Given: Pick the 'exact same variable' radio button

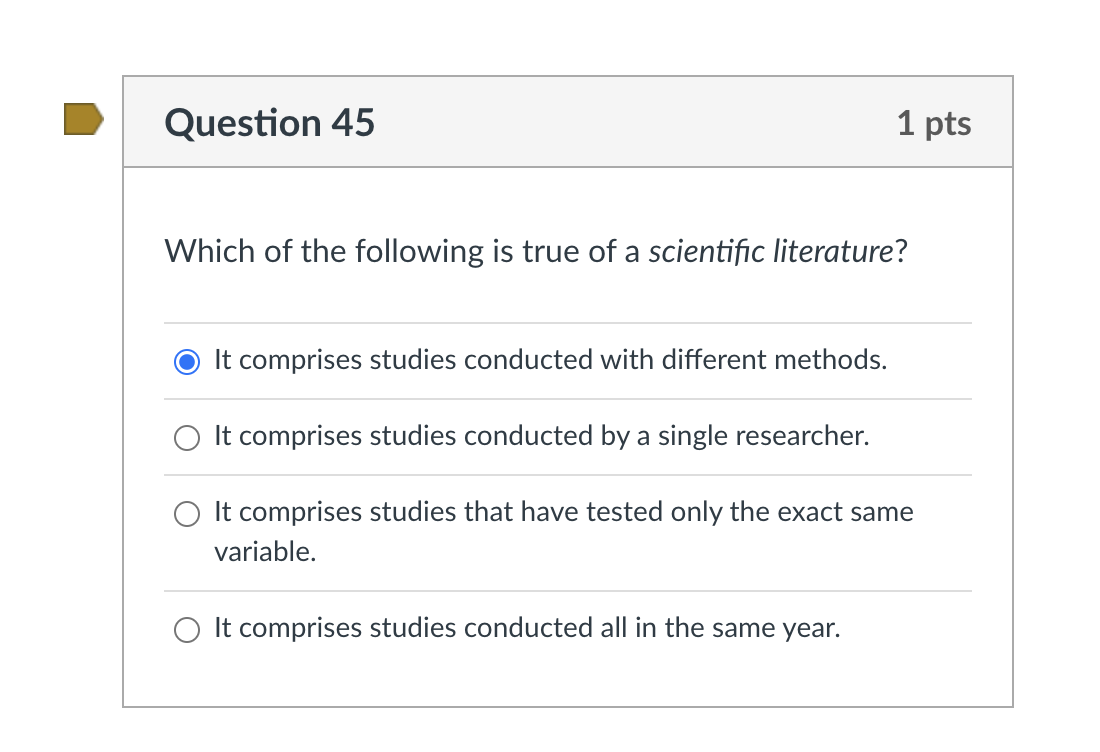Looking at the screenshot, I should pos(187,513).
